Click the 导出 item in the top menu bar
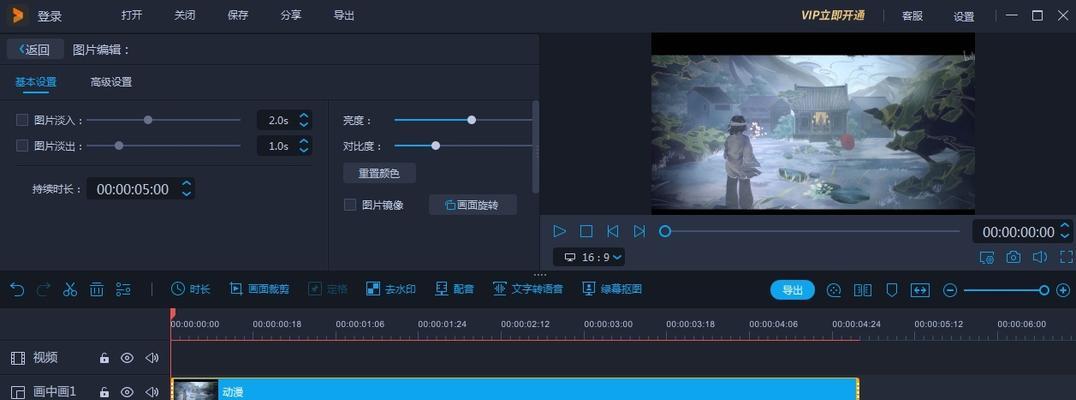1076x400 pixels. click(344, 15)
